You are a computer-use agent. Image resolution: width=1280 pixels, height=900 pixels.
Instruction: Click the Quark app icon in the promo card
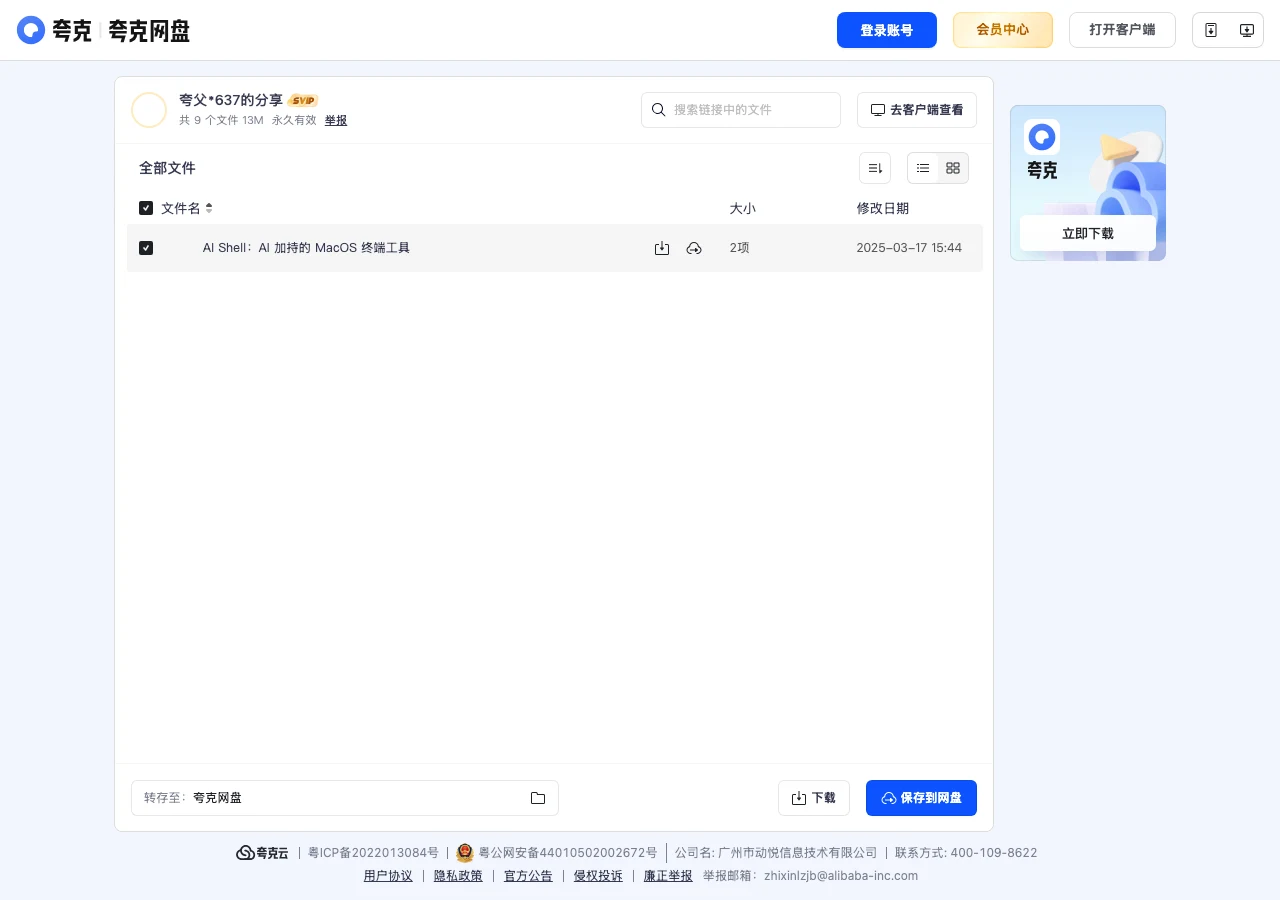tap(1042, 137)
